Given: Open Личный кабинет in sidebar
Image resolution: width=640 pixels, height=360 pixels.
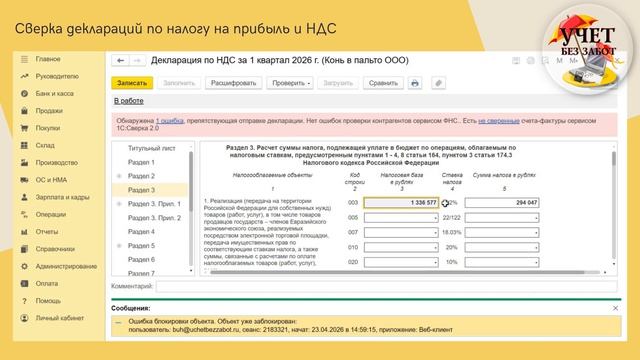Looking at the screenshot, I should (x=60, y=318).
